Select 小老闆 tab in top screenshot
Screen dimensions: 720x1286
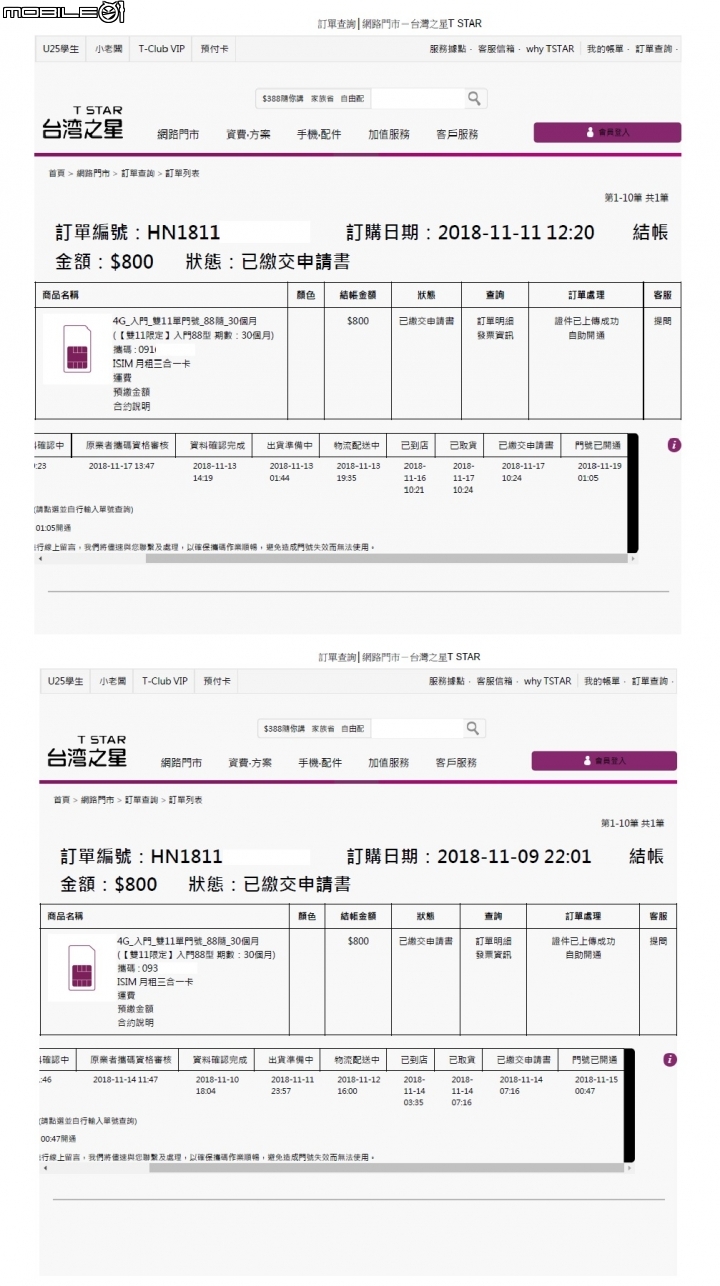coord(109,48)
